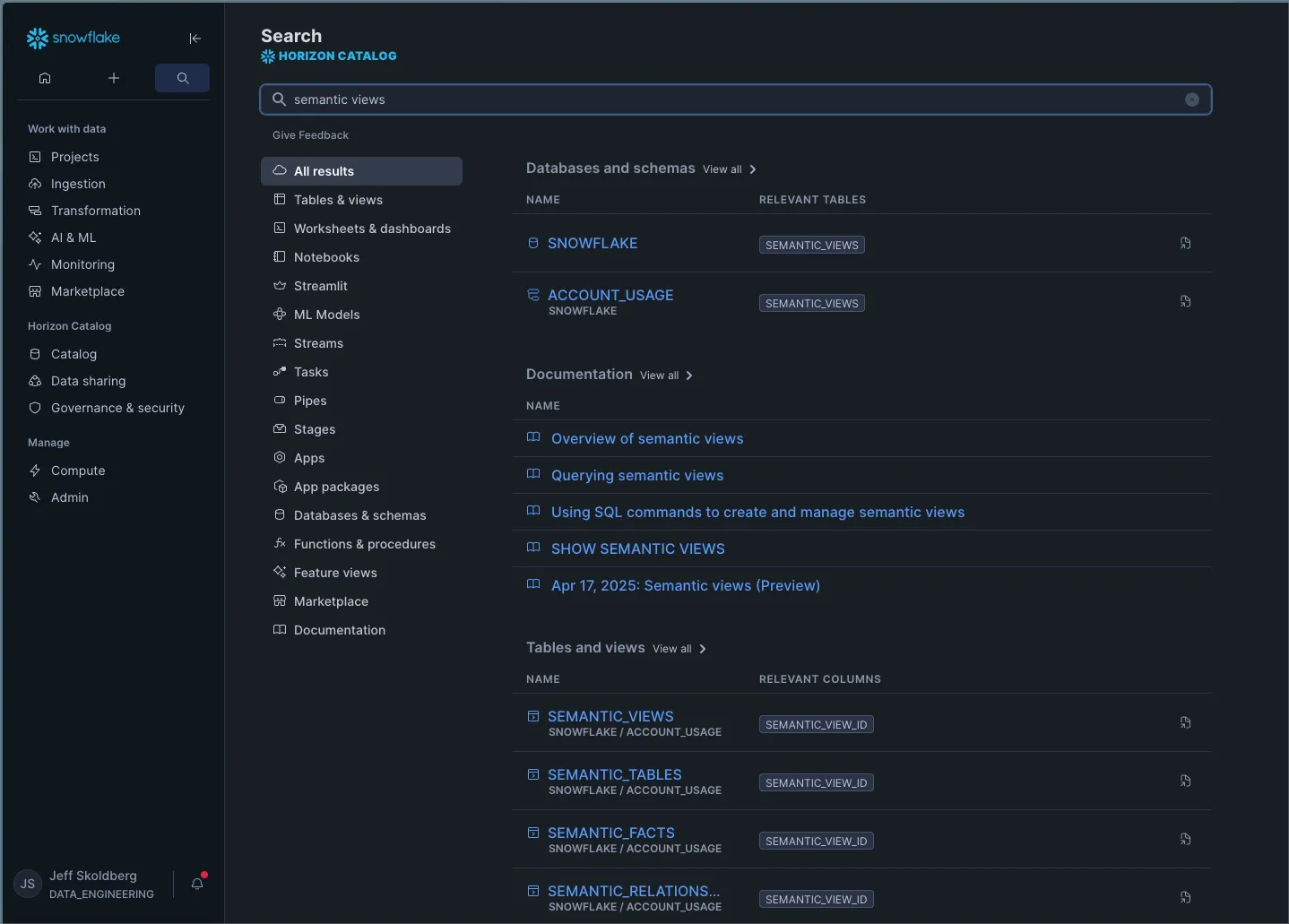Image resolution: width=1289 pixels, height=924 pixels.
Task: Open Overview of semantic views doc
Action: 647,438
